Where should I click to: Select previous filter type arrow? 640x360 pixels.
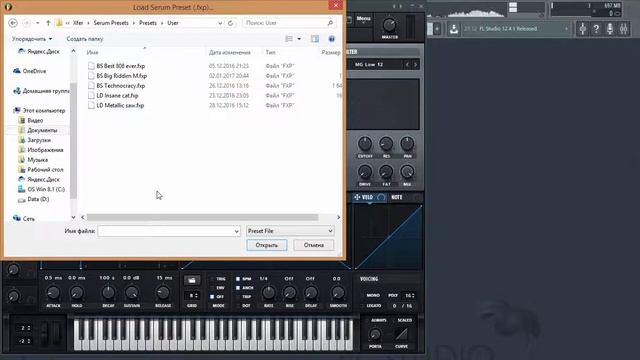pyautogui.click(x=407, y=64)
